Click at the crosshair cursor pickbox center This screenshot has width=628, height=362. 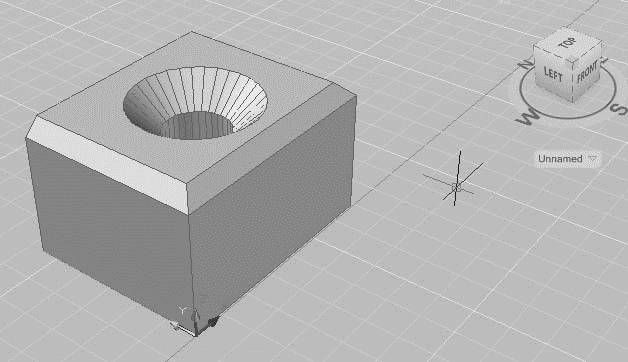point(456,187)
